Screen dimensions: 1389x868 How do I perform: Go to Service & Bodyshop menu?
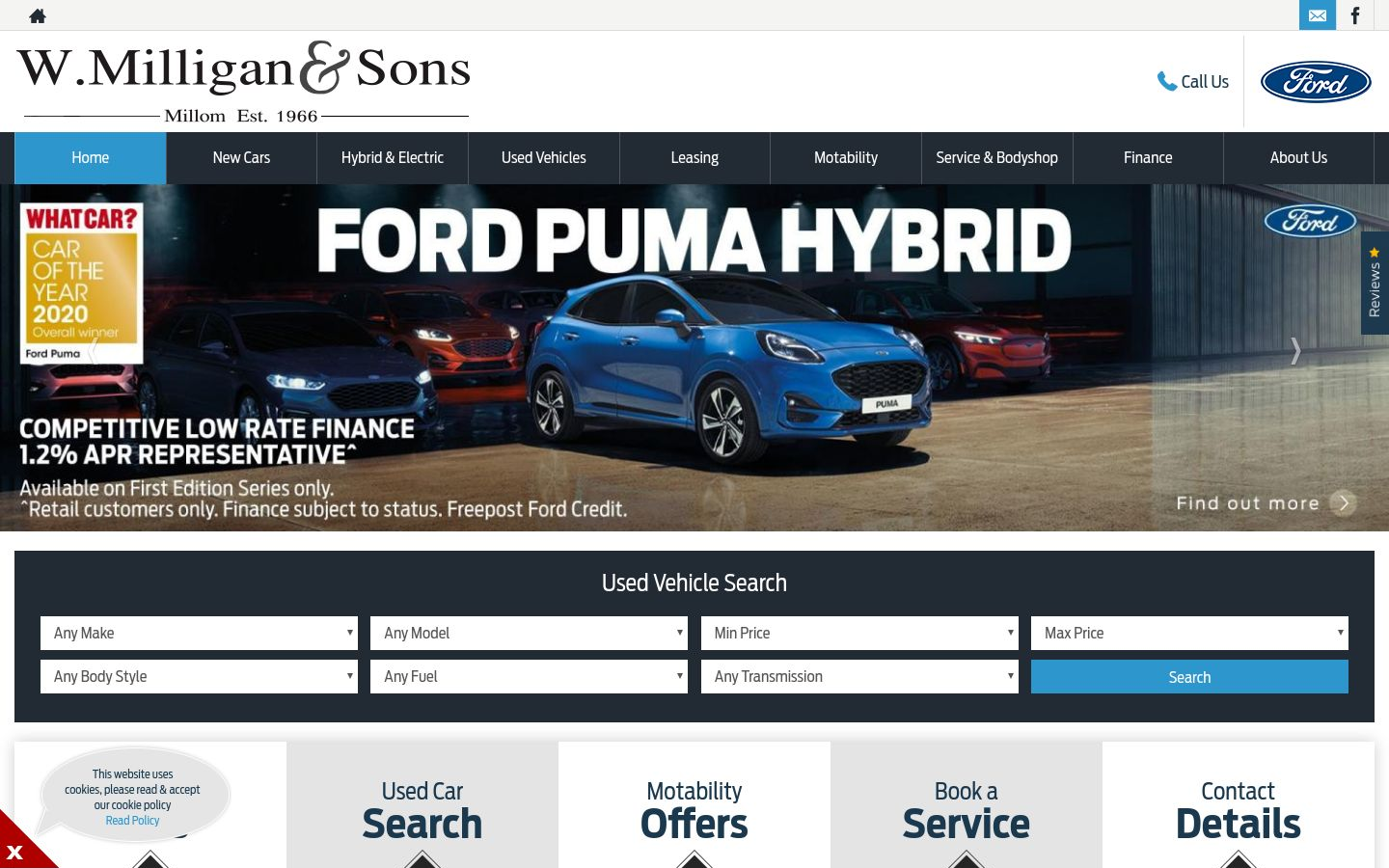pos(996,158)
